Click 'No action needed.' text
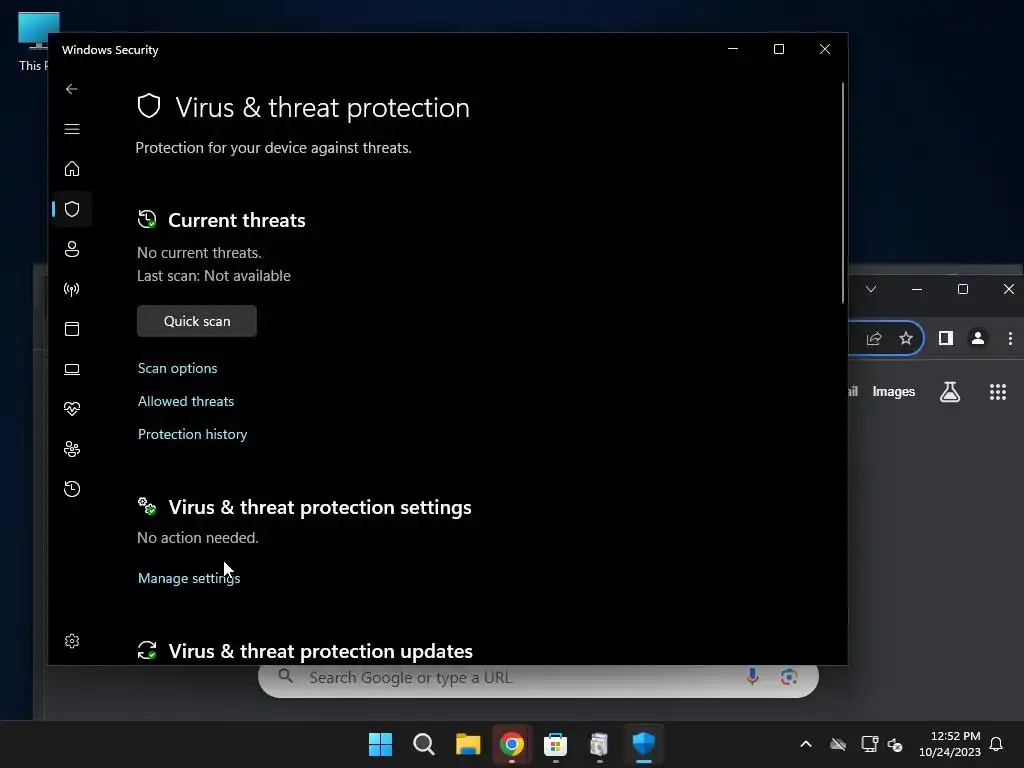Screen dimensions: 1024x768 click(198, 537)
